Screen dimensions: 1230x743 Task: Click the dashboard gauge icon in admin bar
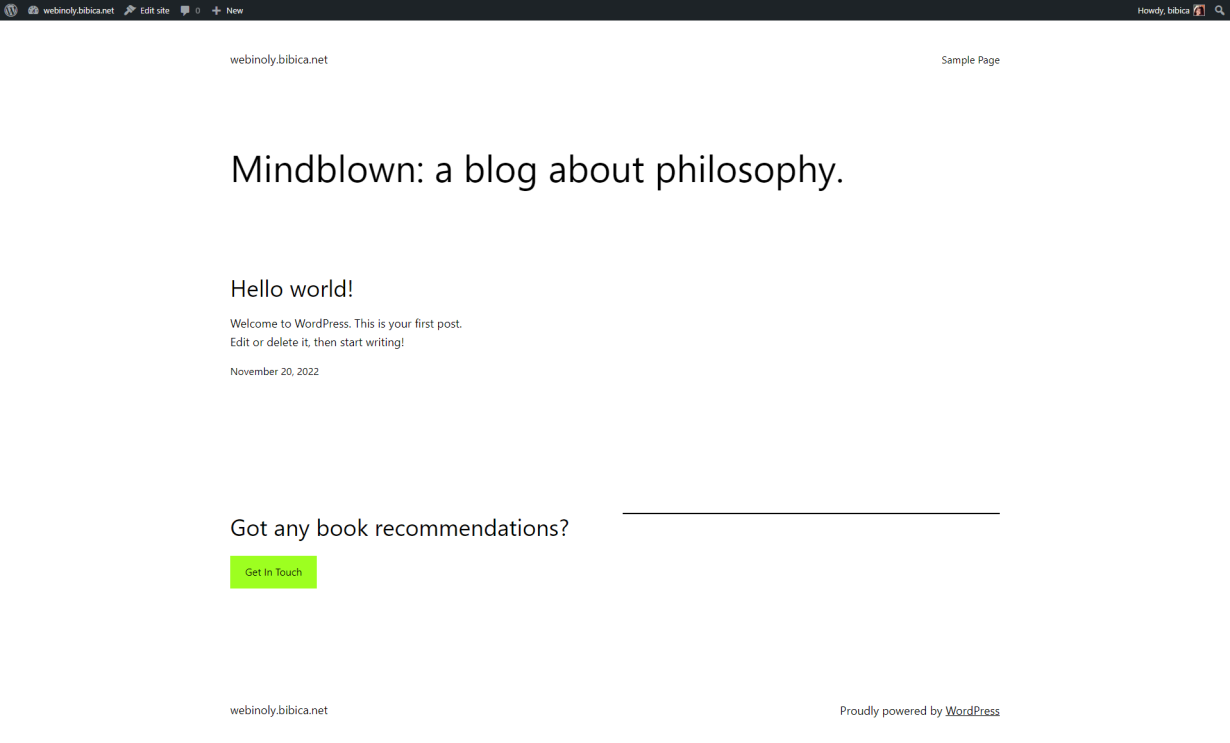pyautogui.click(x=33, y=10)
